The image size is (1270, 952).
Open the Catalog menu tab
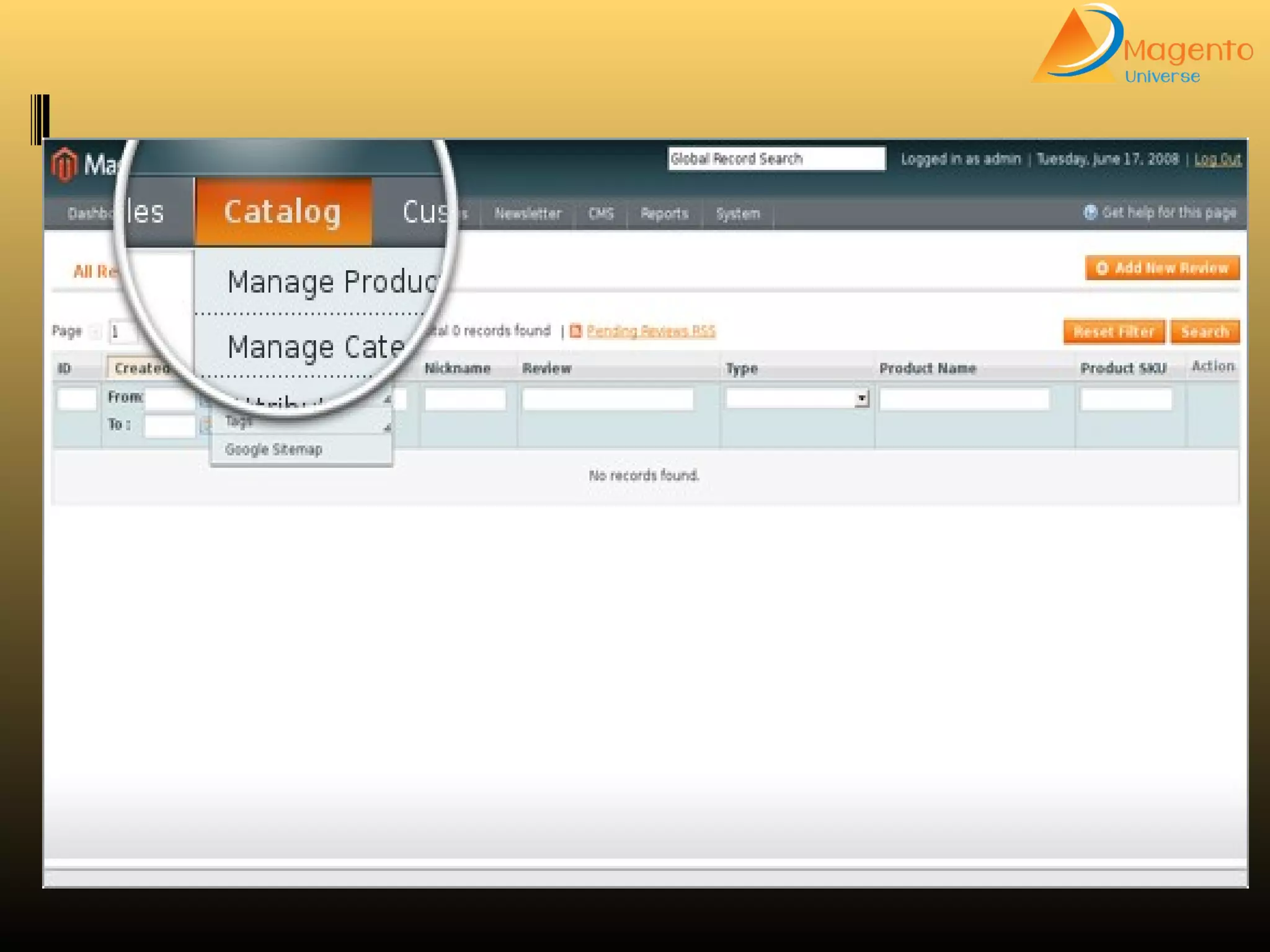(x=283, y=212)
